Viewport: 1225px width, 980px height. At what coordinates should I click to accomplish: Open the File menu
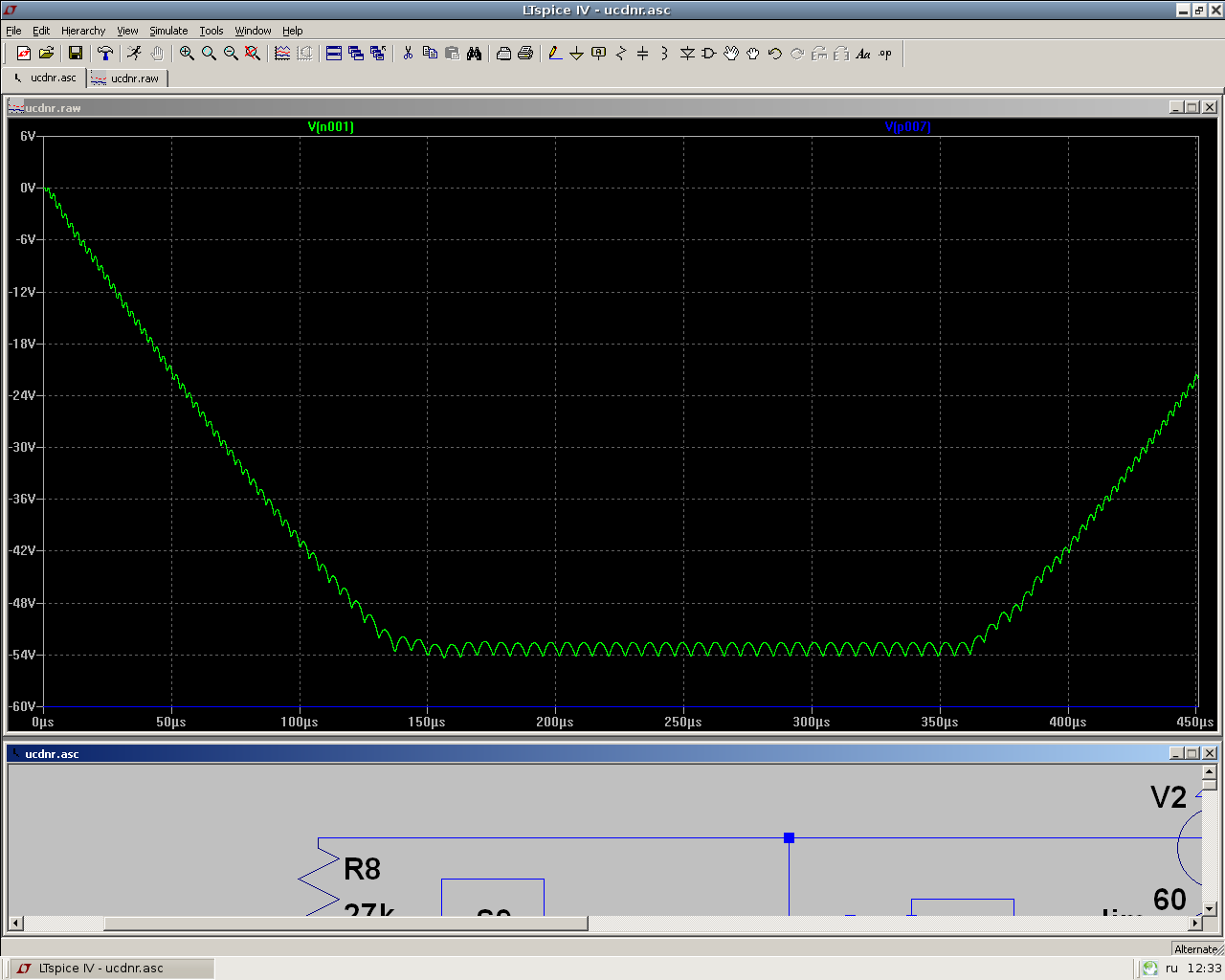(13, 31)
